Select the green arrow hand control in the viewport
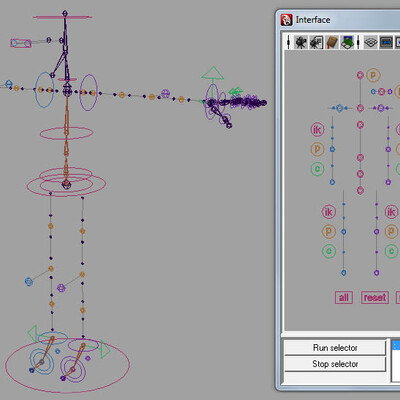400x400 pixels. pos(212,73)
